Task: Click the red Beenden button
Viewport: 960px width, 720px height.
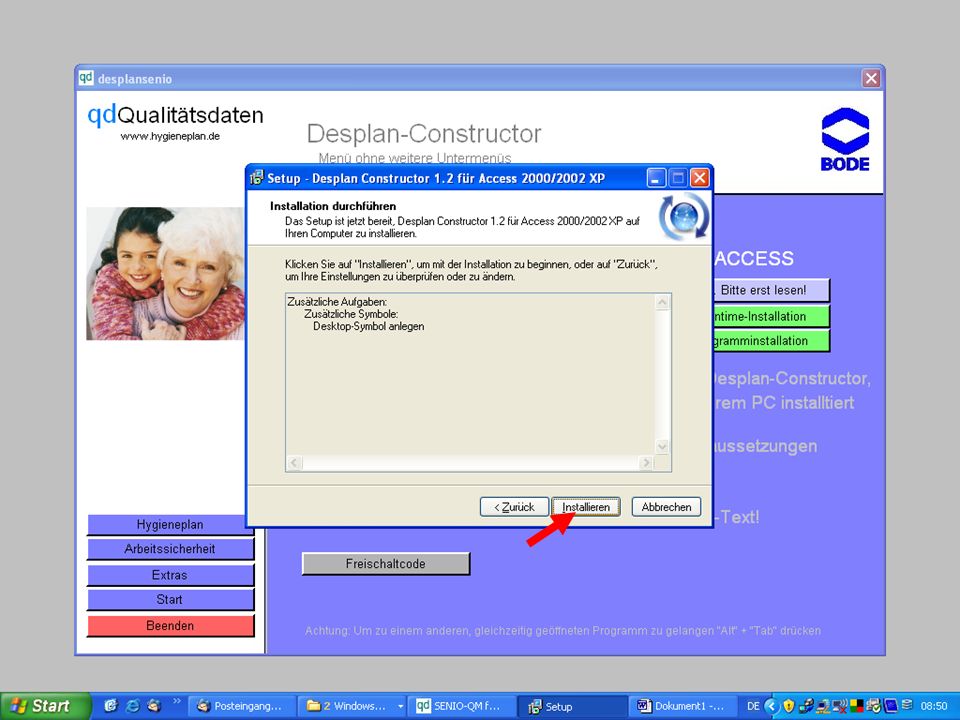Action: (x=170, y=626)
